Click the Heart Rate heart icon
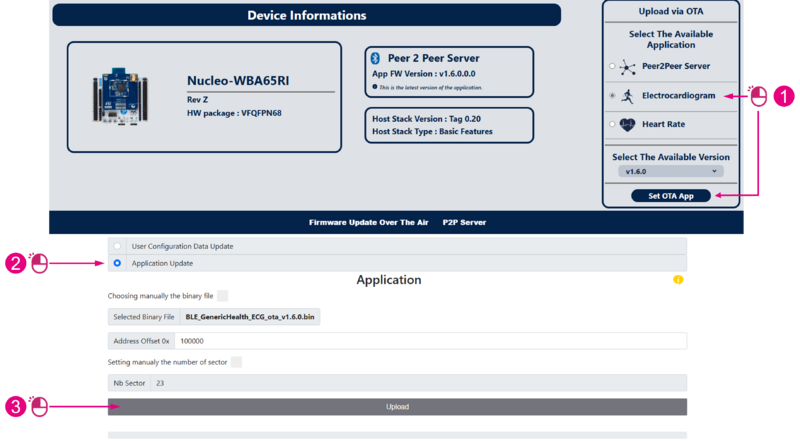This screenshot has height=441, width=800. pyautogui.click(x=627, y=125)
